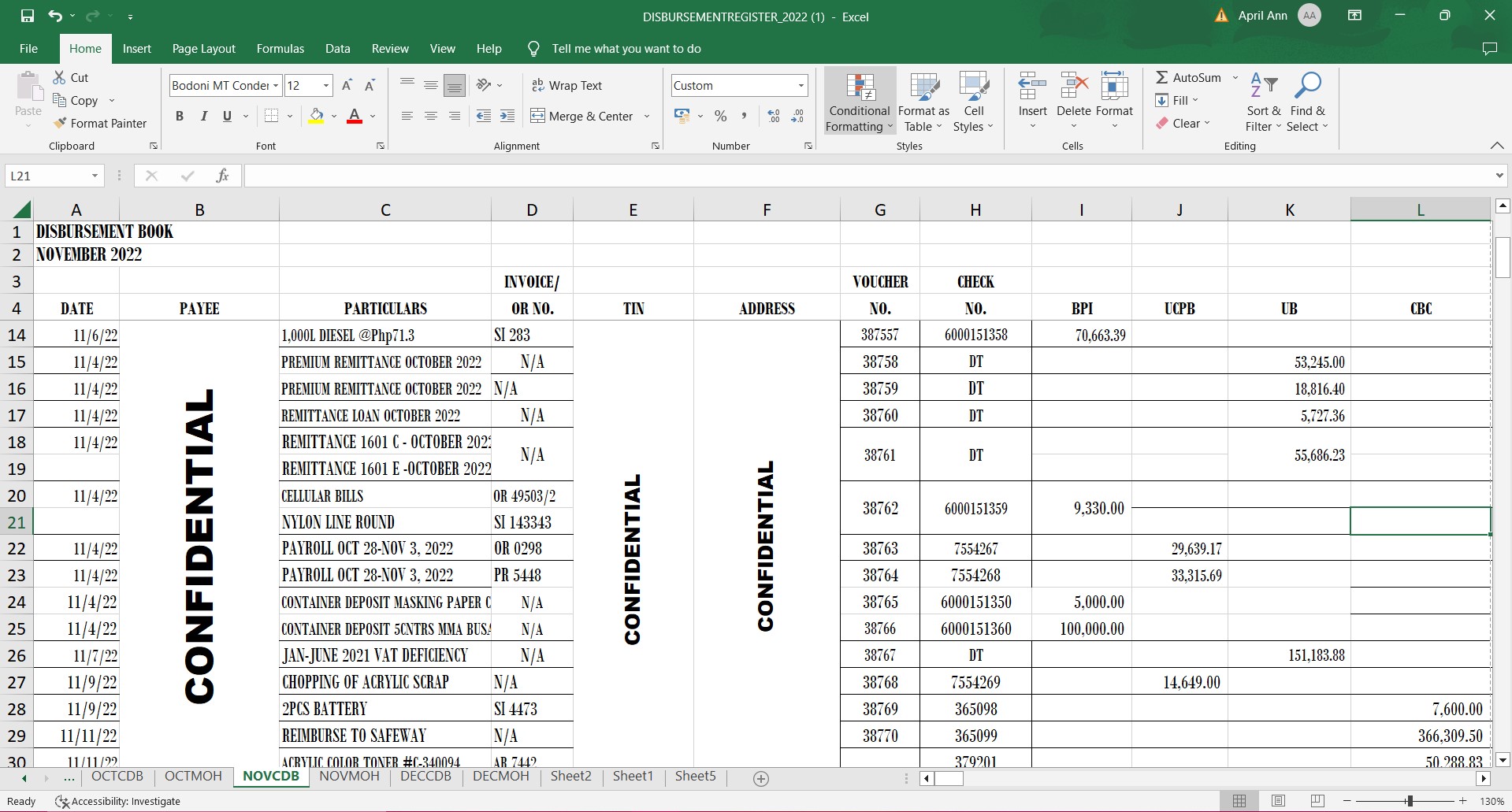Image resolution: width=1512 pixels, height=812 pixels.
Task: Apply accounting number format
Action: coord(682,116)
